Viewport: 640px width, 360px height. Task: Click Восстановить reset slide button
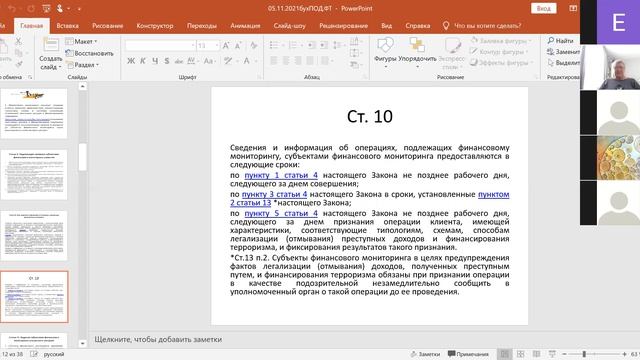89,53
